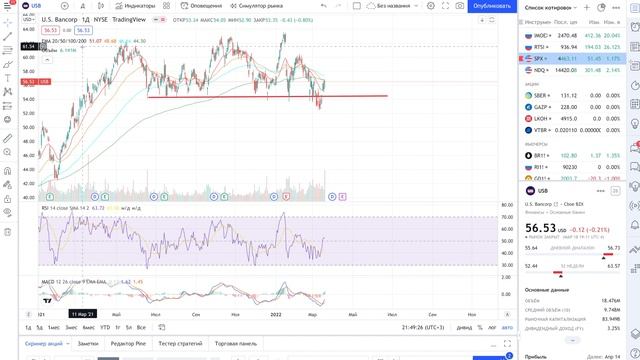Click the Опубликовать publish button
640x360 pixels.
point(492,6)
